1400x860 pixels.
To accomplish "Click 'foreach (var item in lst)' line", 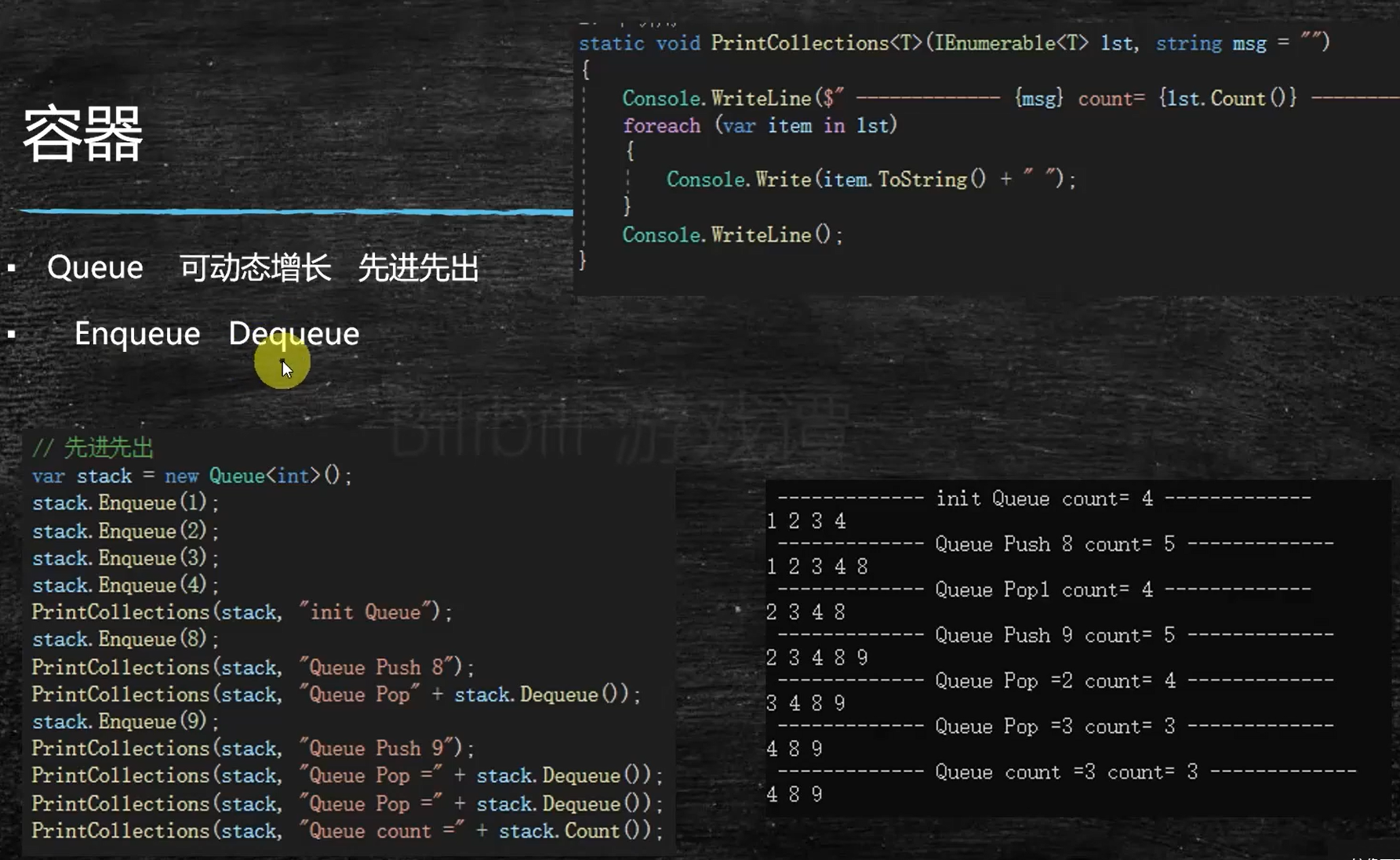I will [x=760, y=125].
